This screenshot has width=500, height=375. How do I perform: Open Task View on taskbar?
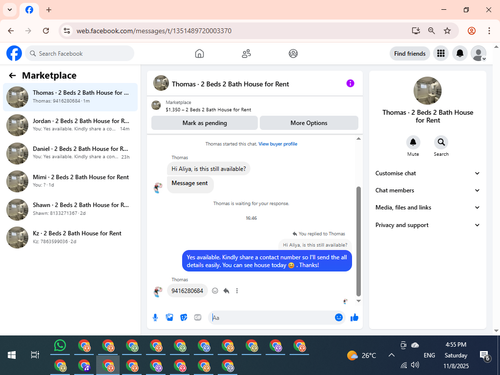pyautogui.click(x=35, y=355)
